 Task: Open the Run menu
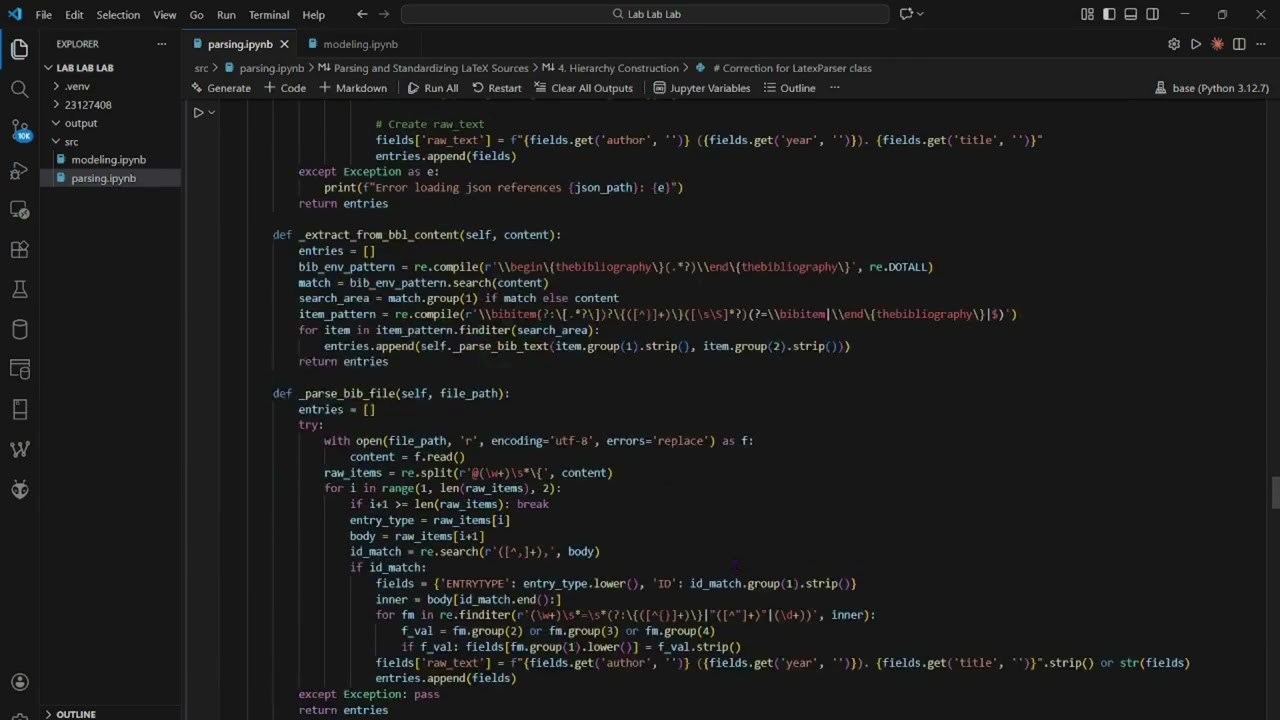pos(226,15)
